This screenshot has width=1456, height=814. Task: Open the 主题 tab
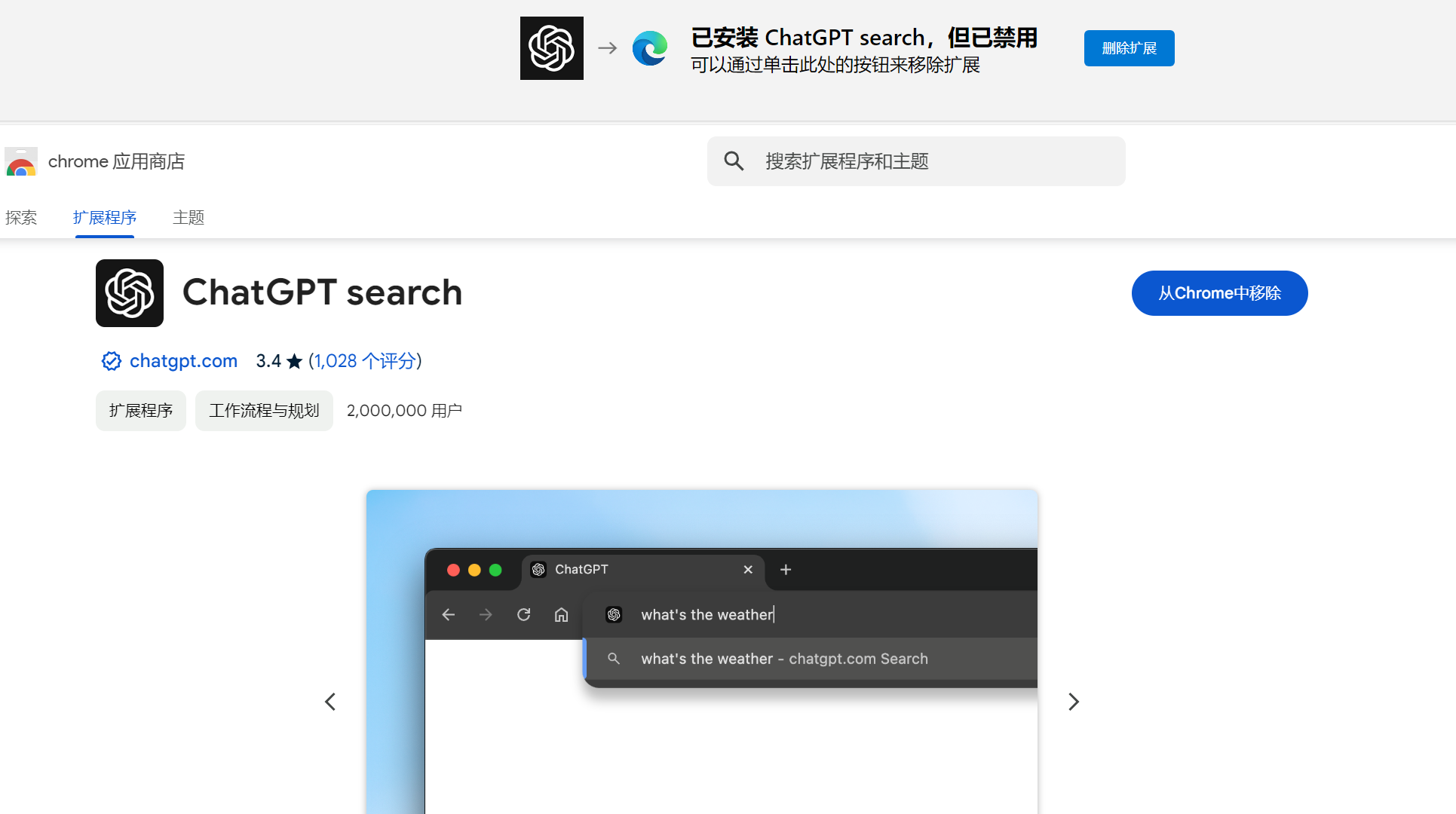(189, 218)
